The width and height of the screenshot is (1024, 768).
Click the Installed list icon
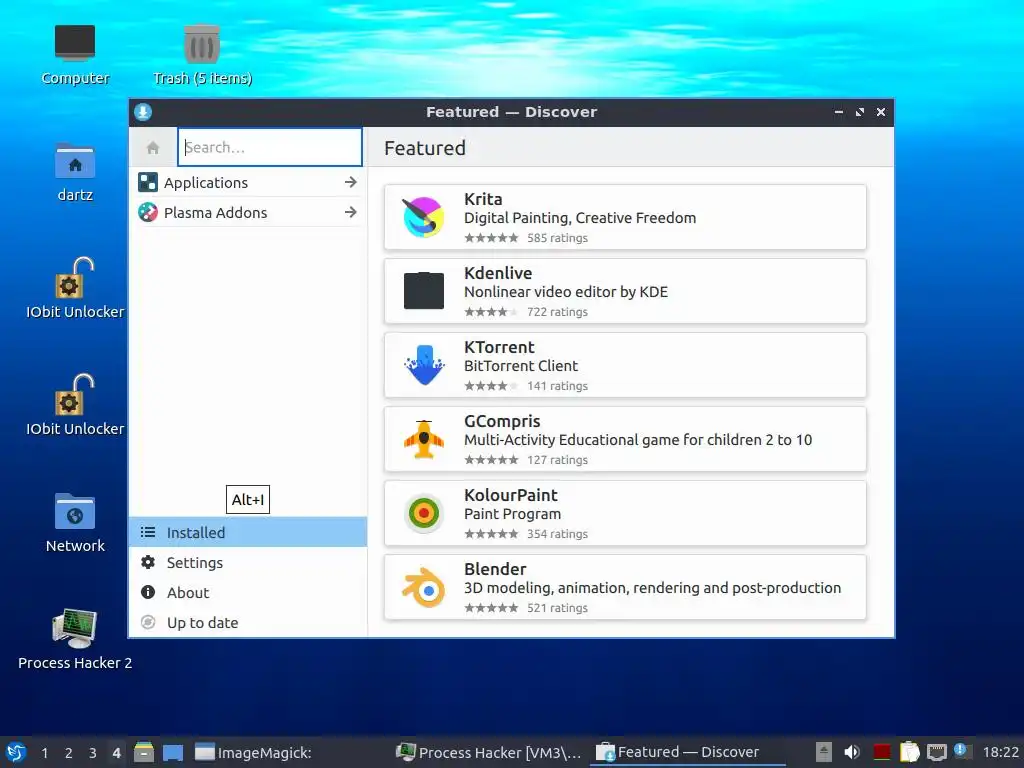pyautogui.click(x=148, y=533)
